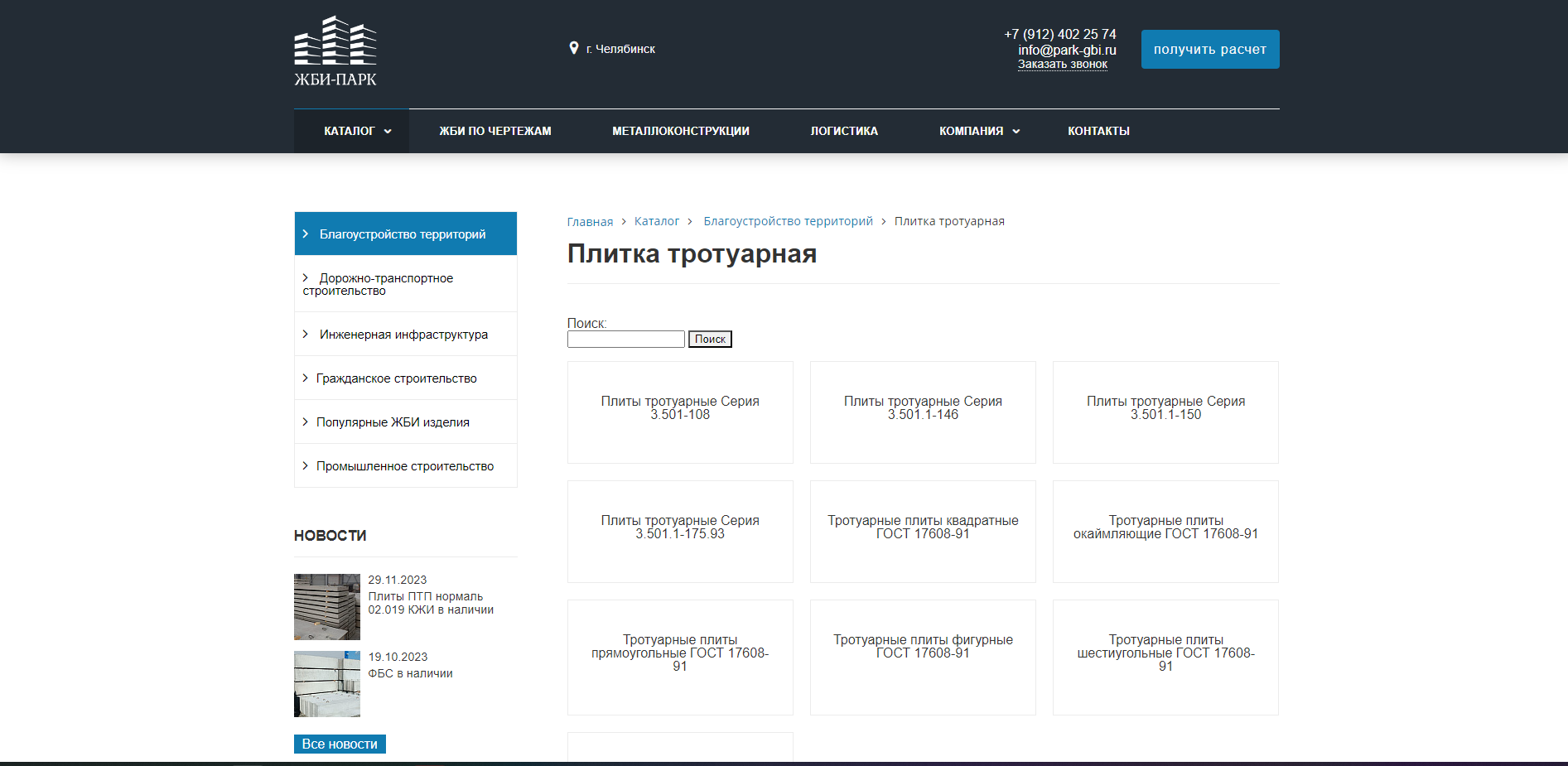Open the Каталог breadcrumb link
The image size is (1568, 766).
pyautogui.click(x=657, y=220)
